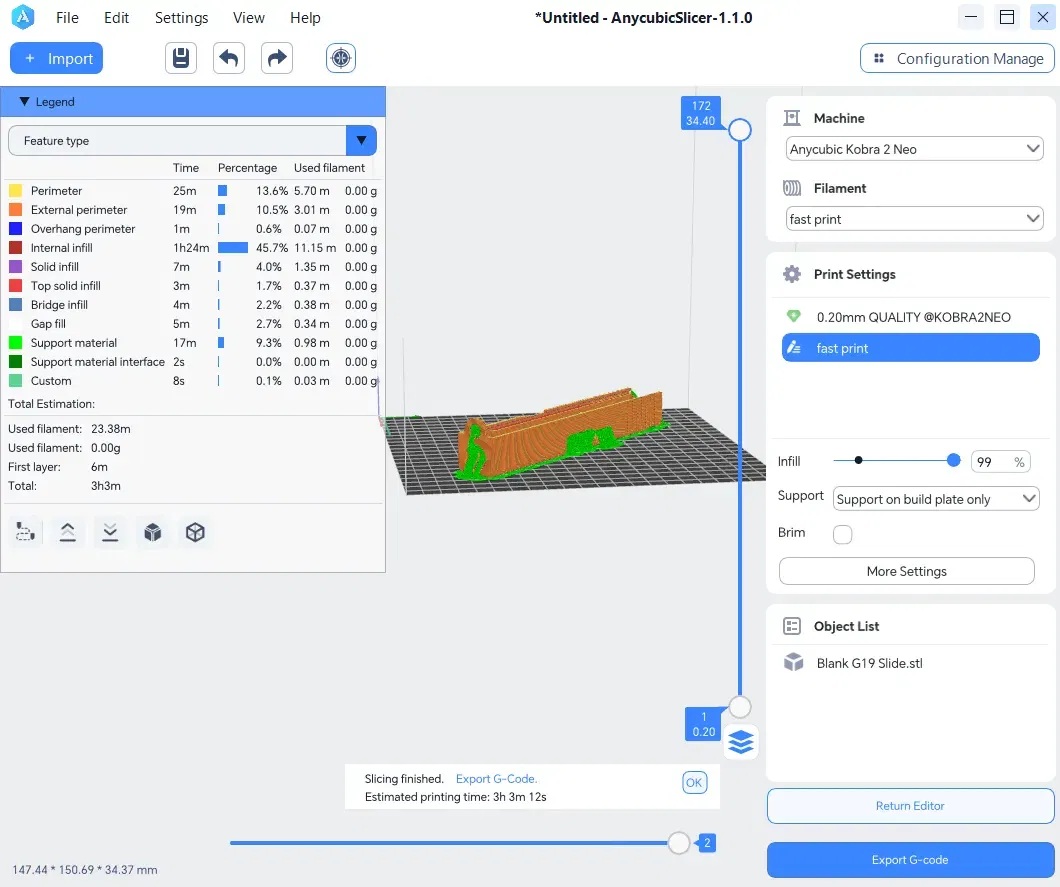The height and width of the screenshot is (887, 1060).
Task: Click the Configuration Manage grid icon
Action: [879, 58]
